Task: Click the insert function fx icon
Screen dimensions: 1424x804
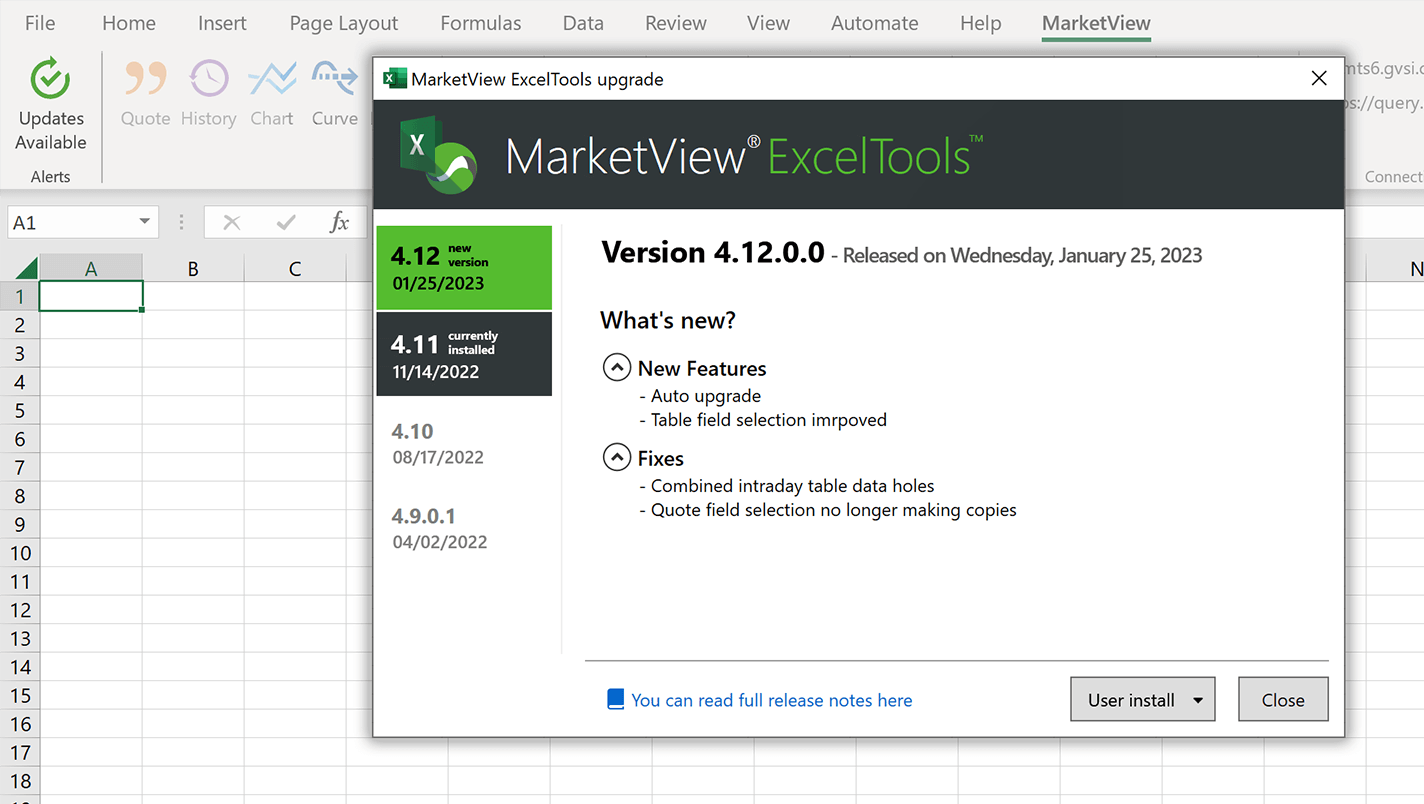Action: click(339, 223)
